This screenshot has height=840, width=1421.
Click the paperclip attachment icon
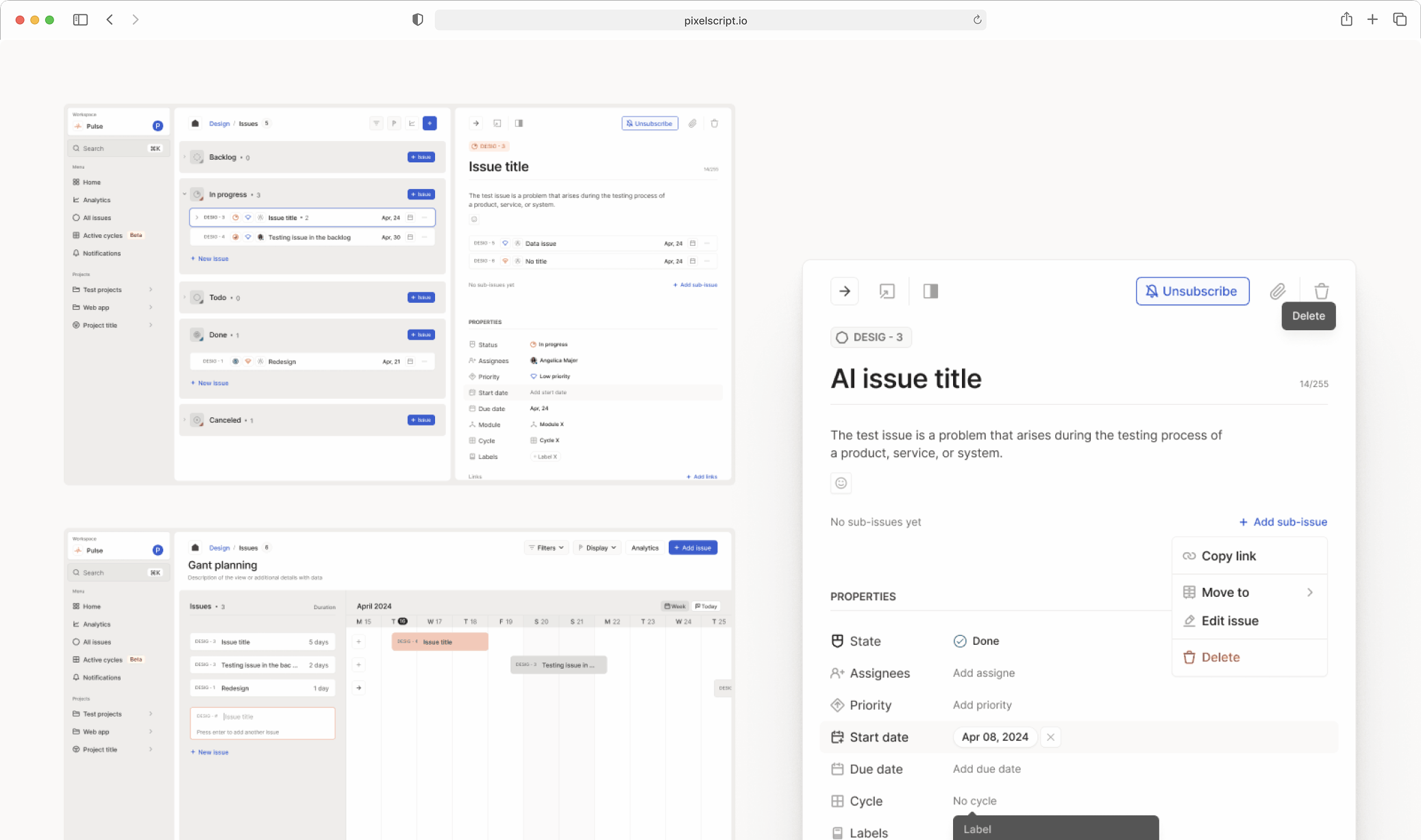(1278, 291)
